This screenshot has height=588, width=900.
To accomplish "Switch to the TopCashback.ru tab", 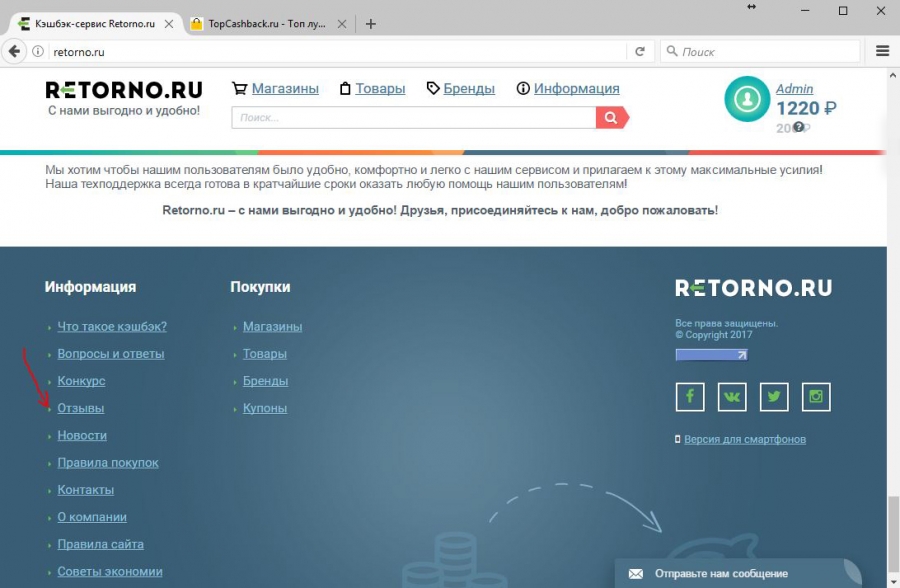I will (x=269, y=24).
